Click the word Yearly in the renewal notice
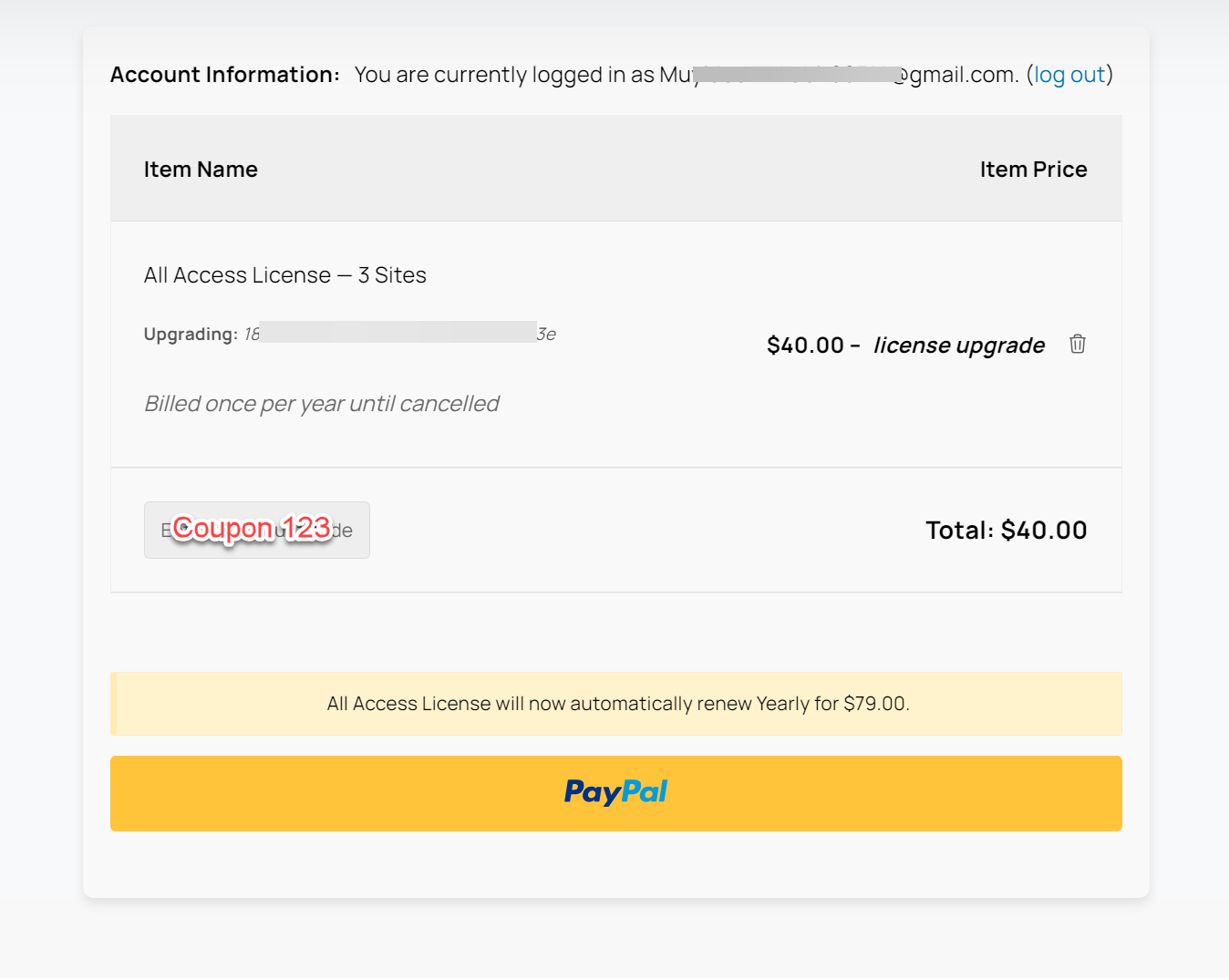Viewport: 1229px width, 980px height. (782, 704)
